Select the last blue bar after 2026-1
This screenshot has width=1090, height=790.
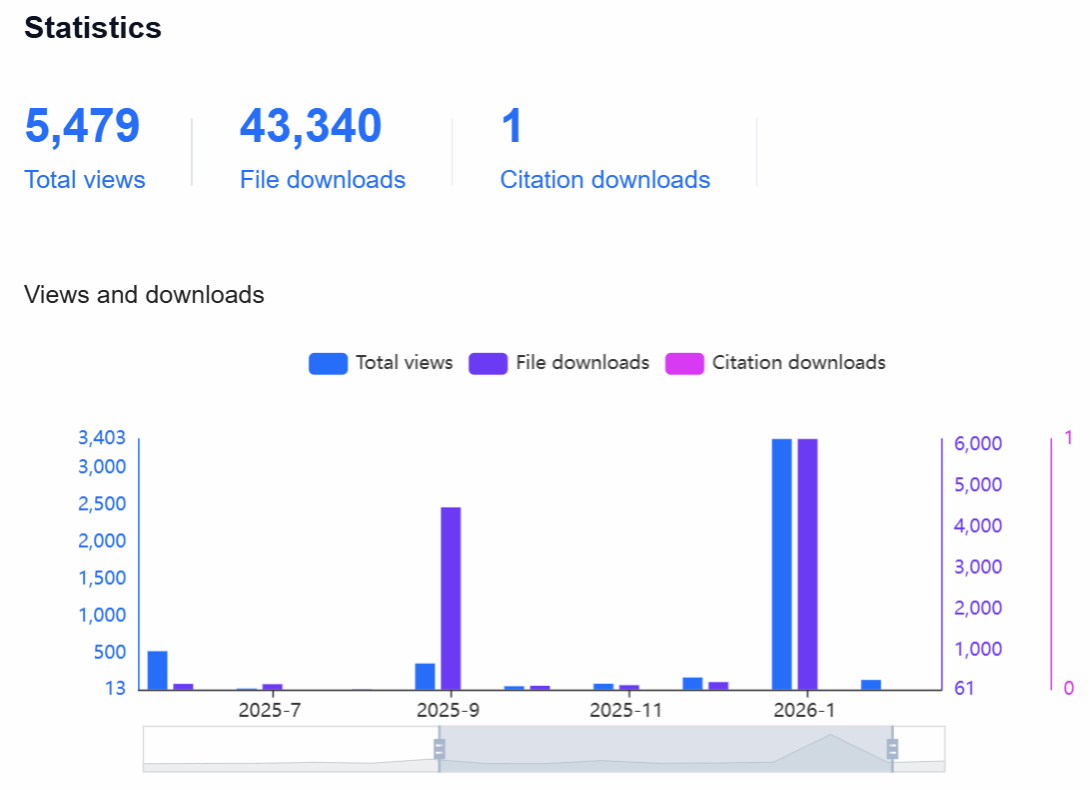pyautogui.click(x=871, y=685)
